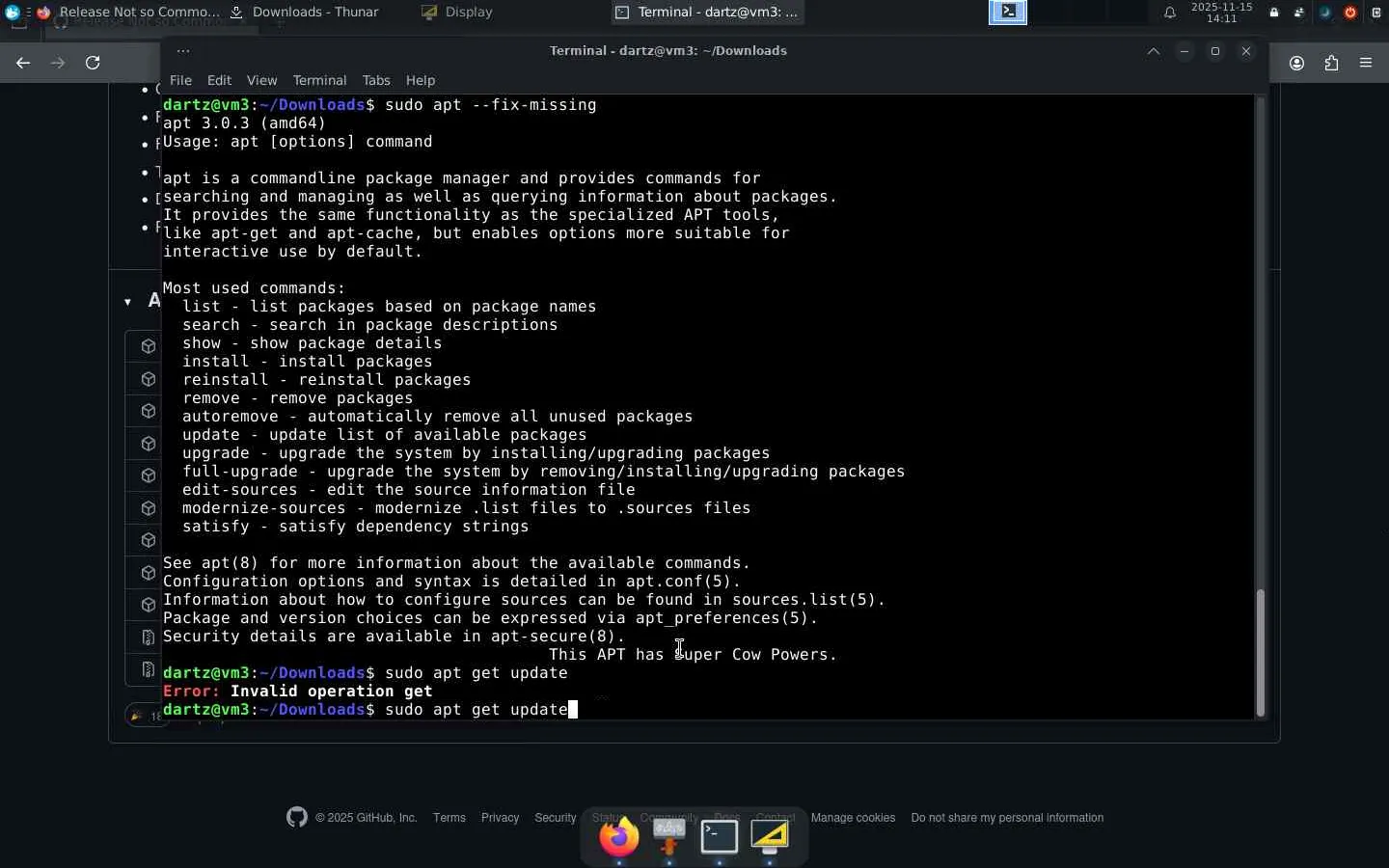Screen dimensions: 1389x868
Task: Open the Thunar file manager dock icon
Action: [669, 836]
